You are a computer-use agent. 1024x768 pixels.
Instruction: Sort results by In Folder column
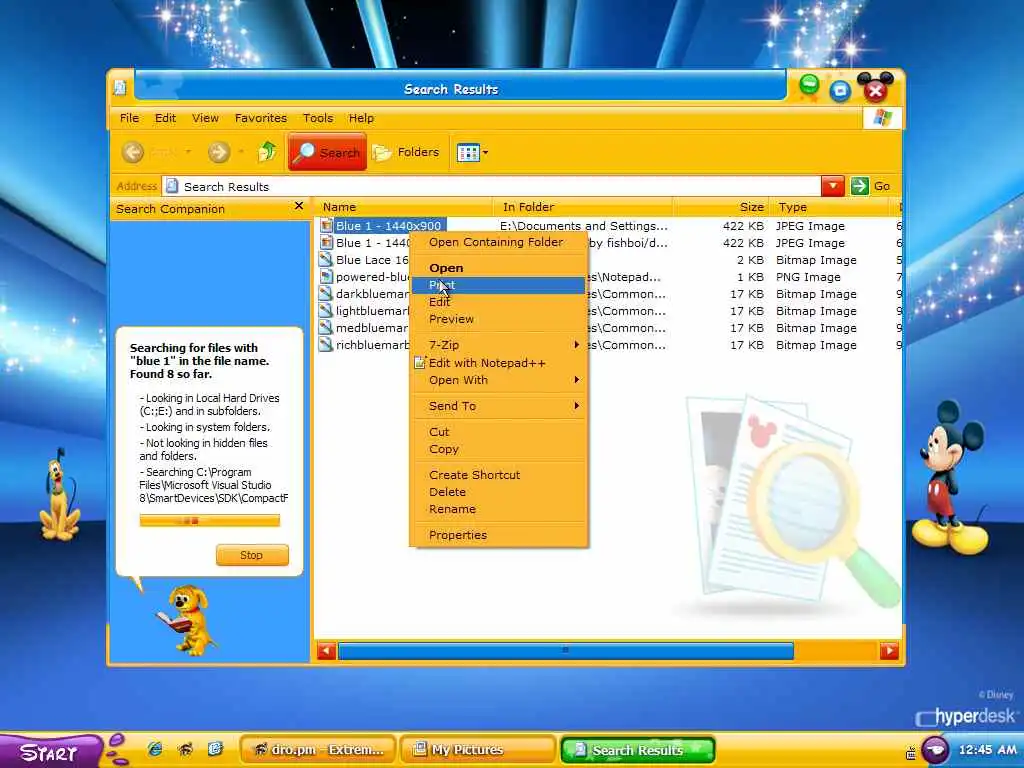(x=583, y=207)
